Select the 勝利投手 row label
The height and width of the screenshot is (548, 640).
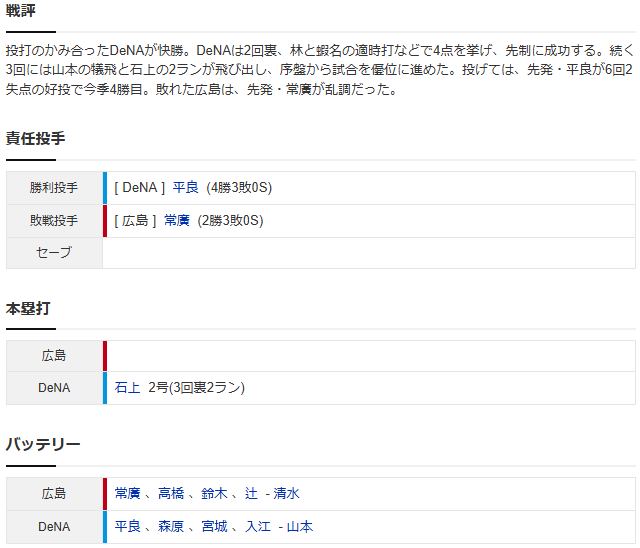pos(54,188)
